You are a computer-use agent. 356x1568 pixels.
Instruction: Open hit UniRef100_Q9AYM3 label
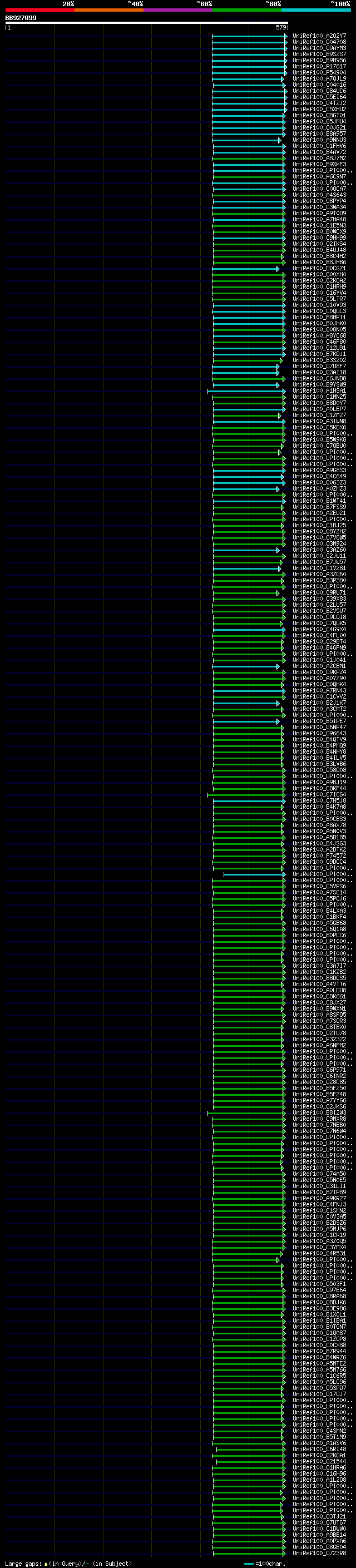(x=319, y=48)
